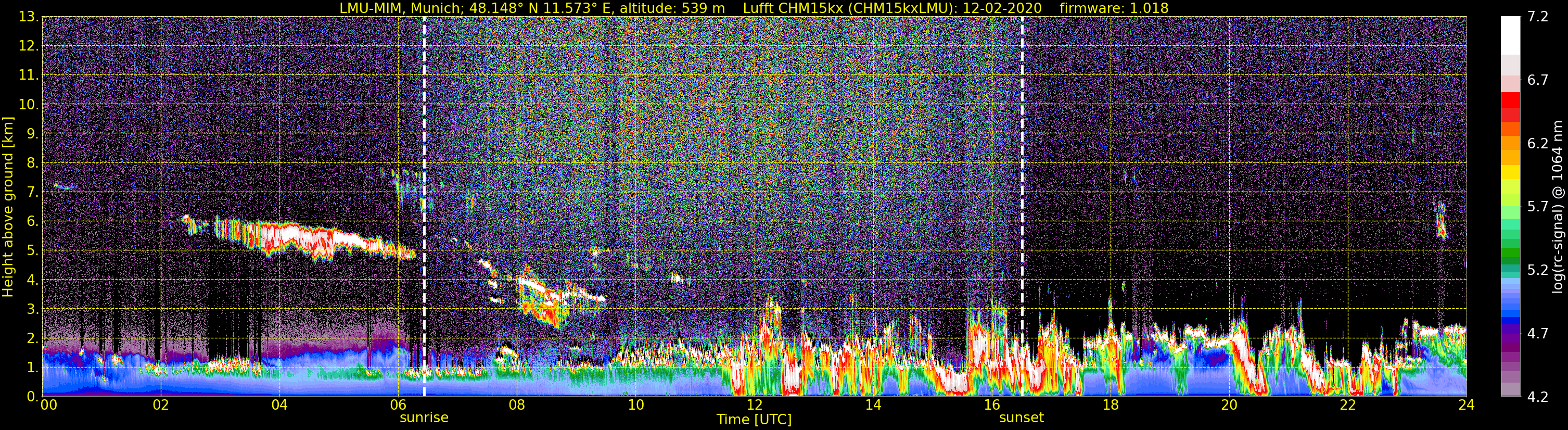Click the colorbar tick value 4.2
This screenshot has width=1568, height=430.
pyautogui.click(x=1538, y=397)
